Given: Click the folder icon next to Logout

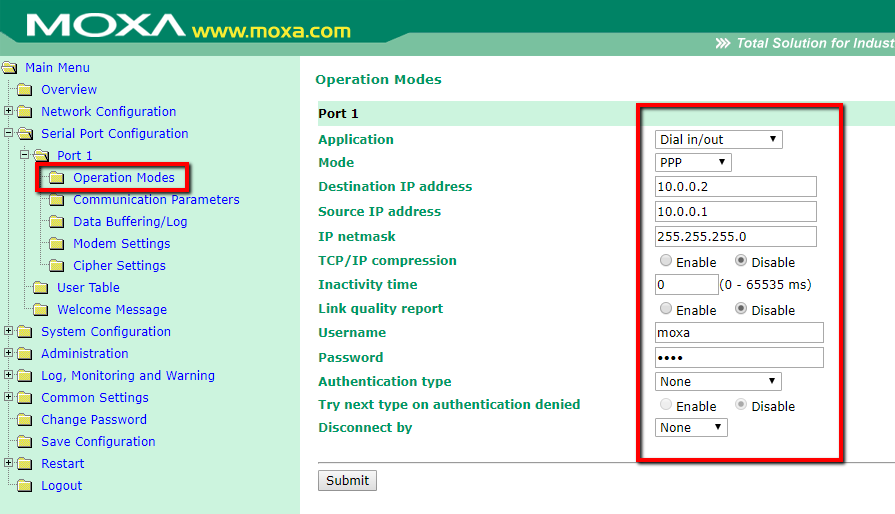Looking at the screenshot, I should (25, 486).
